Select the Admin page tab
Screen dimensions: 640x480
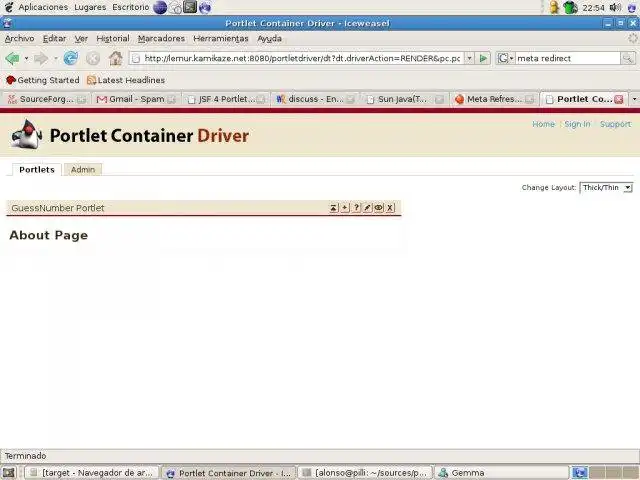pyautogui.click(x=83, y=169)
